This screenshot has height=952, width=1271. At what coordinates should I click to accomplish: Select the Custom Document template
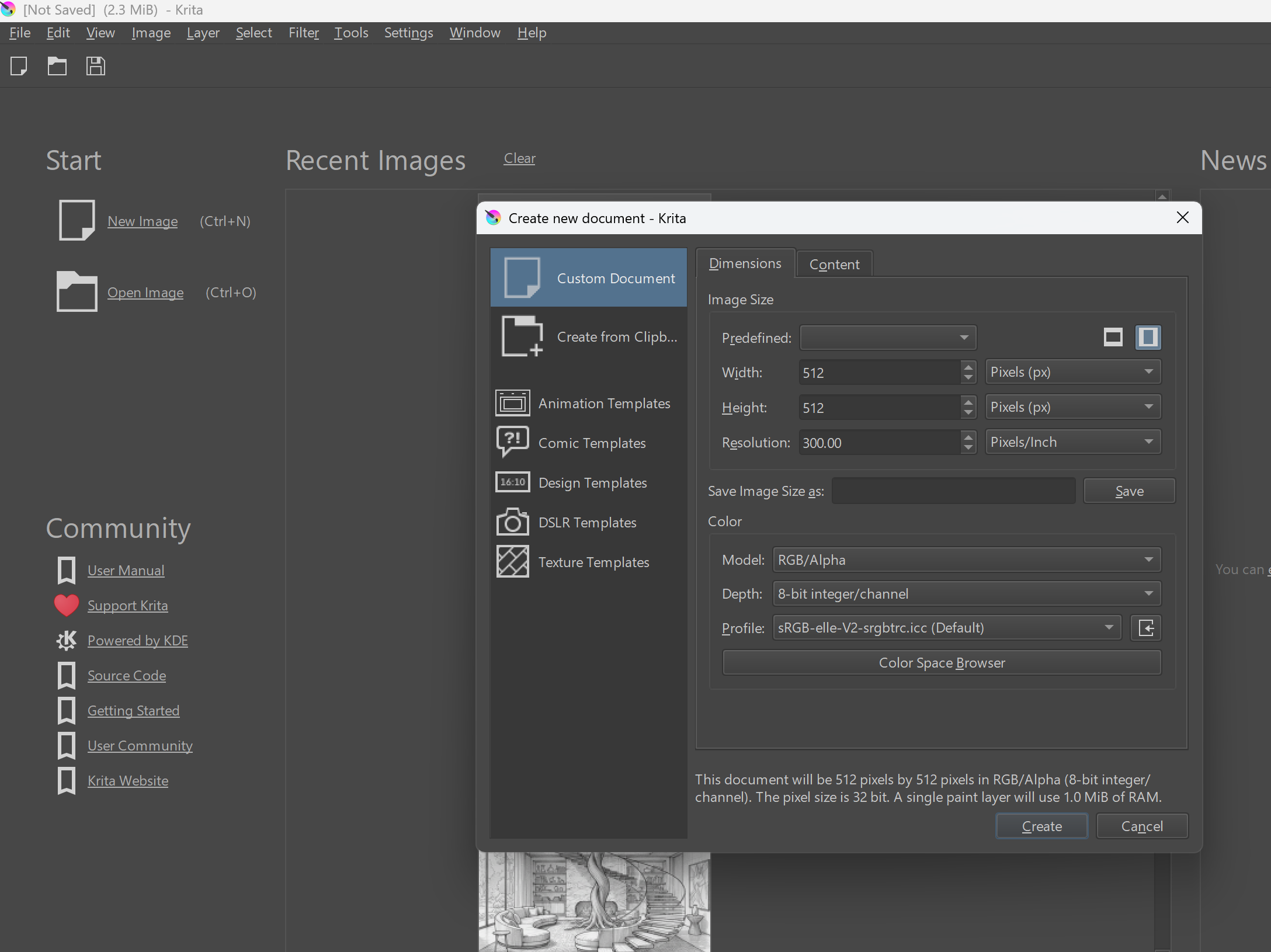tap(588, 277)
